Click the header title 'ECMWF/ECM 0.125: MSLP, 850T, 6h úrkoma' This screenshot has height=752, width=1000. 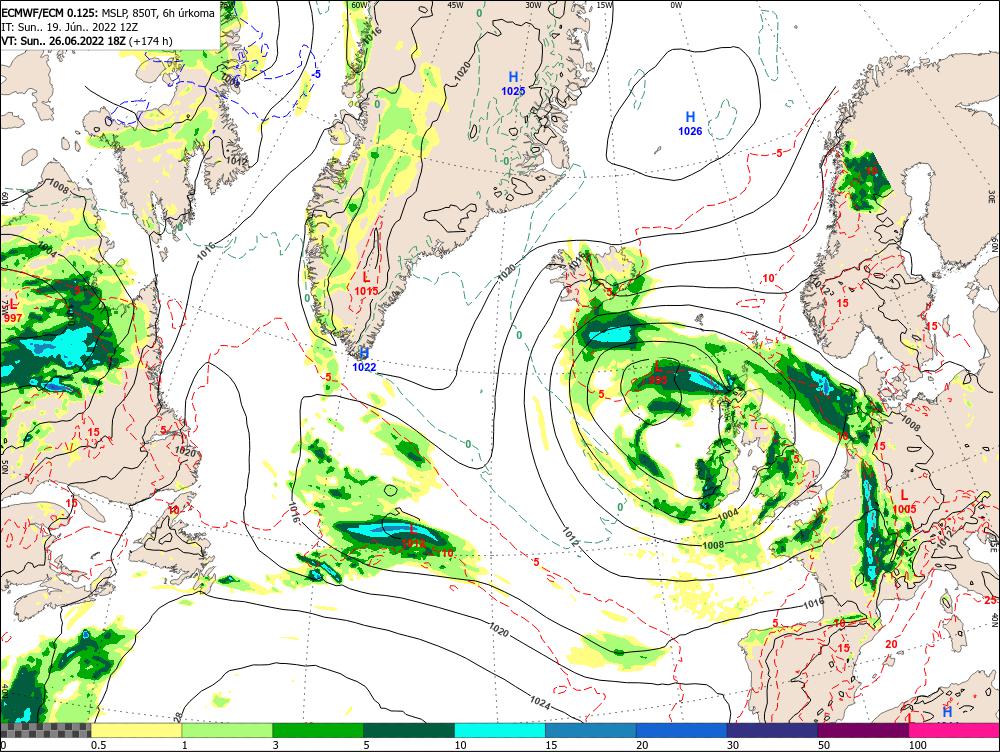point(108,13)
